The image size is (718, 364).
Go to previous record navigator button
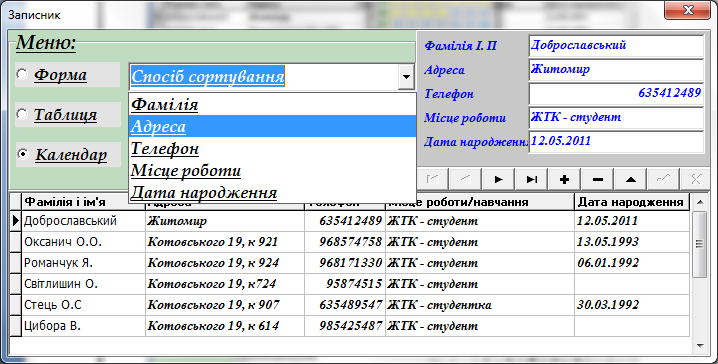click(465, 179)
